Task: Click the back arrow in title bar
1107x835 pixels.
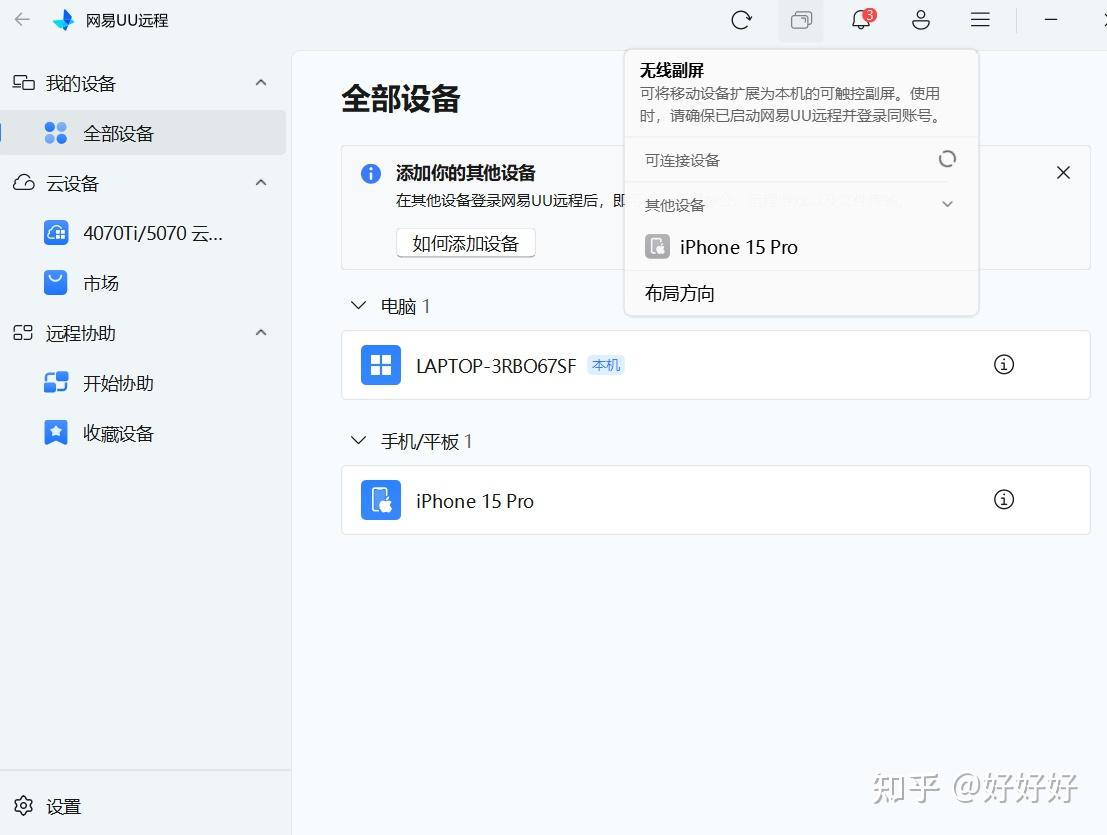Action: [x=23, y=20]
